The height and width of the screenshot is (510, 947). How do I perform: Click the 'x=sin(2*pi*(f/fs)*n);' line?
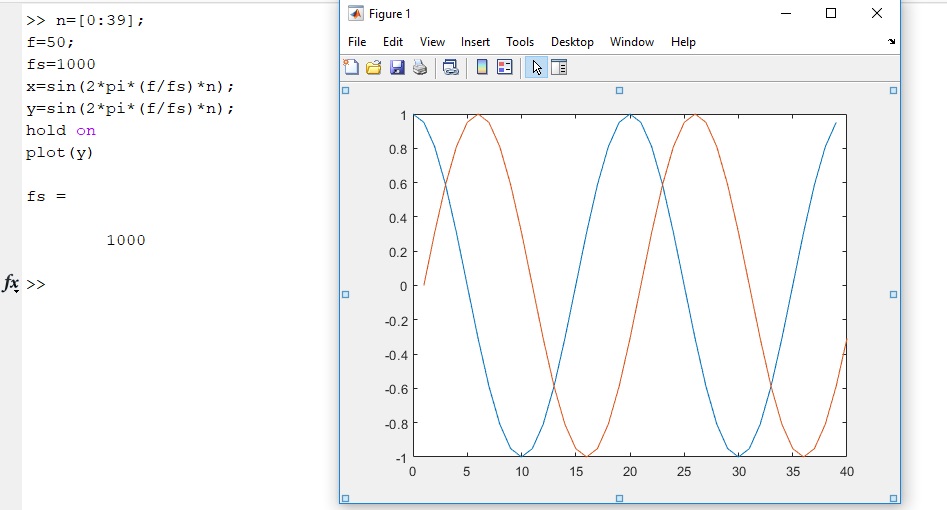tap(130, 86)
